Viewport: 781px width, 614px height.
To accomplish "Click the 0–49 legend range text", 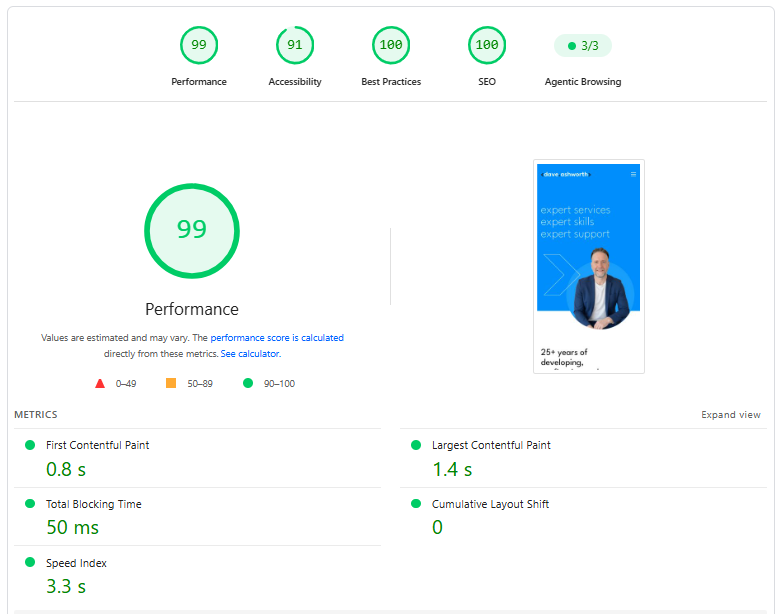I will [126, 383].
